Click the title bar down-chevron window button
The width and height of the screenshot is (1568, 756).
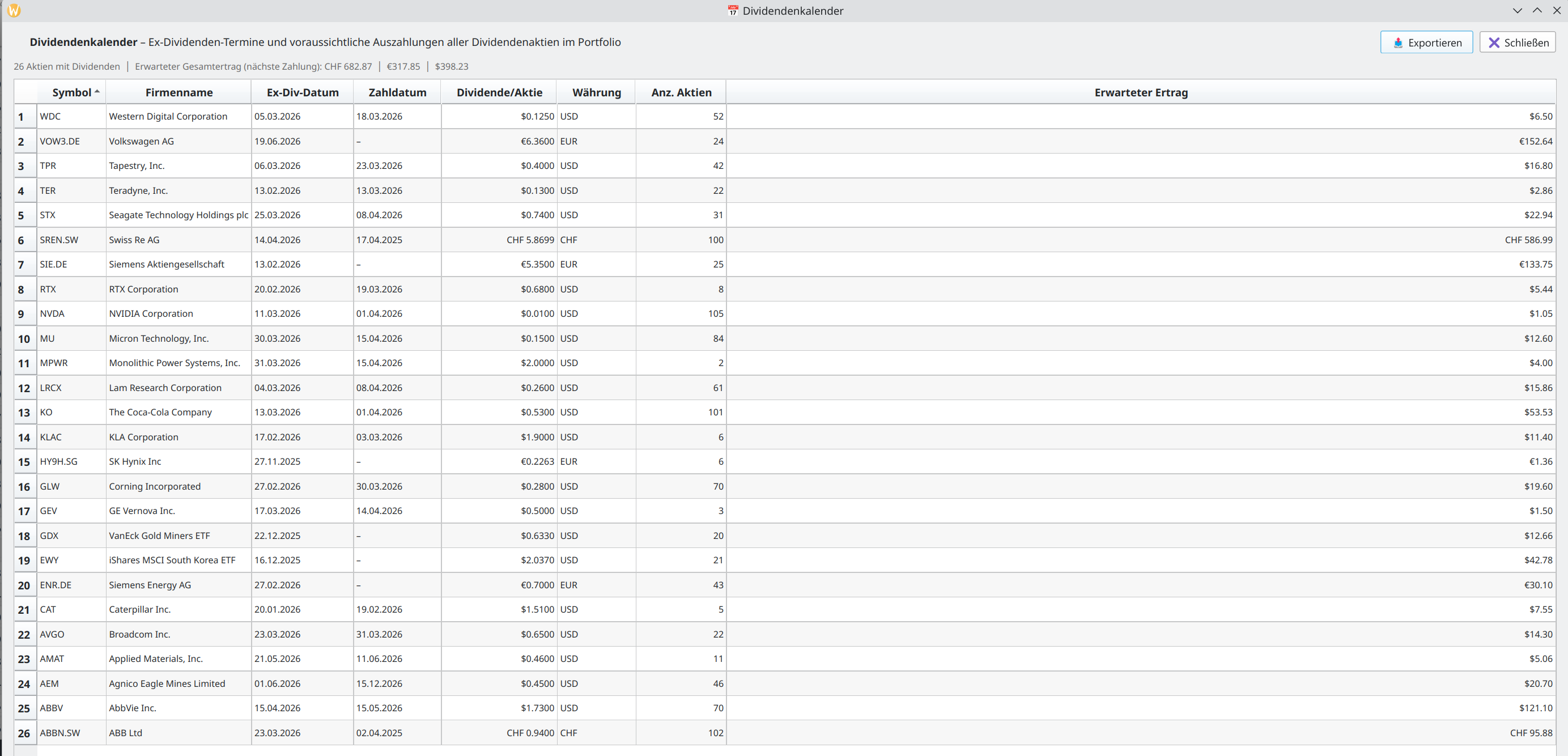click(x=1518, y=10)
